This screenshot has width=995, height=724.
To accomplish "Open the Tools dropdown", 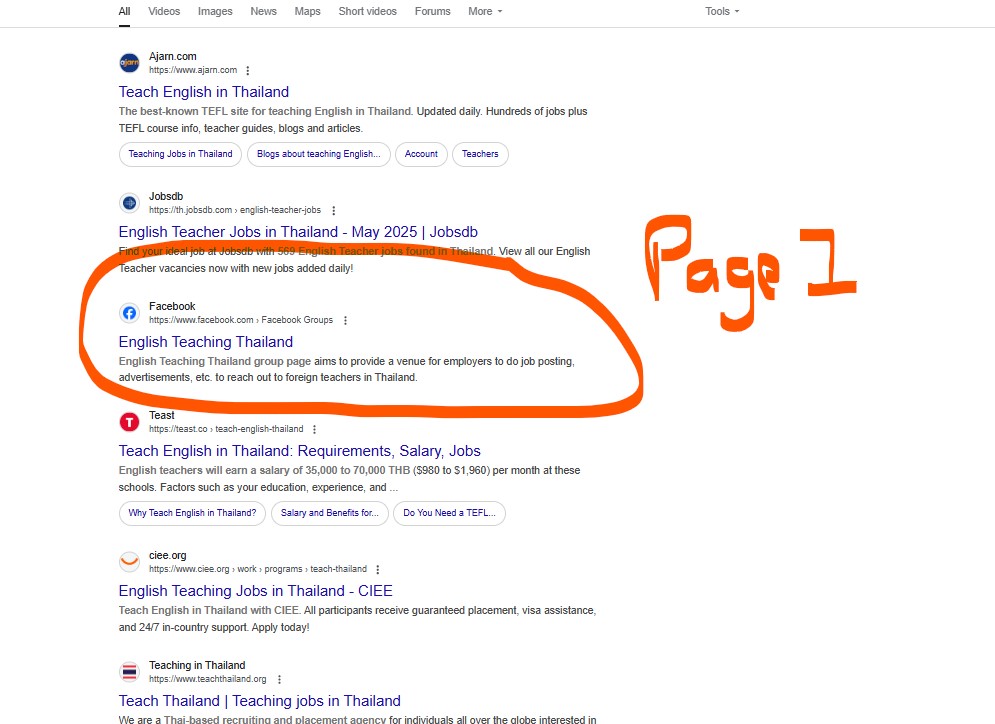I will 722,11.
